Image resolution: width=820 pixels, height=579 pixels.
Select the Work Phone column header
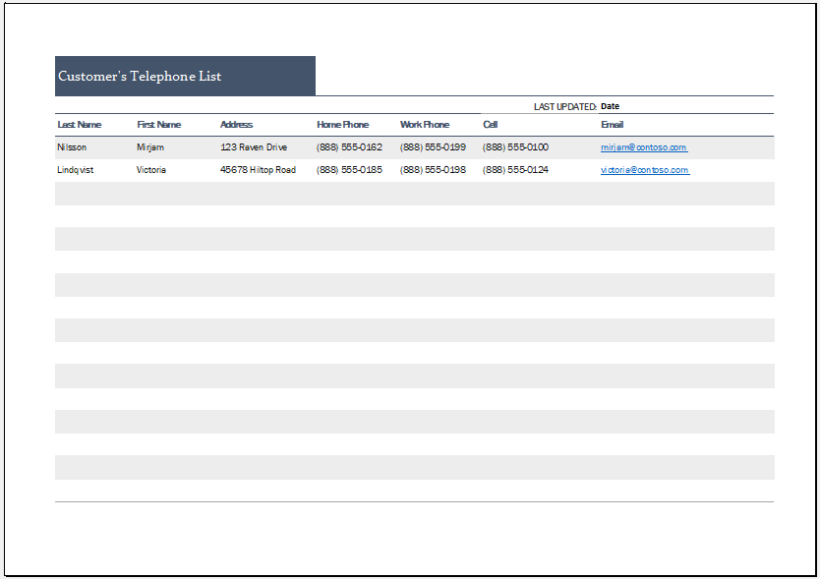tap(425, 125)
